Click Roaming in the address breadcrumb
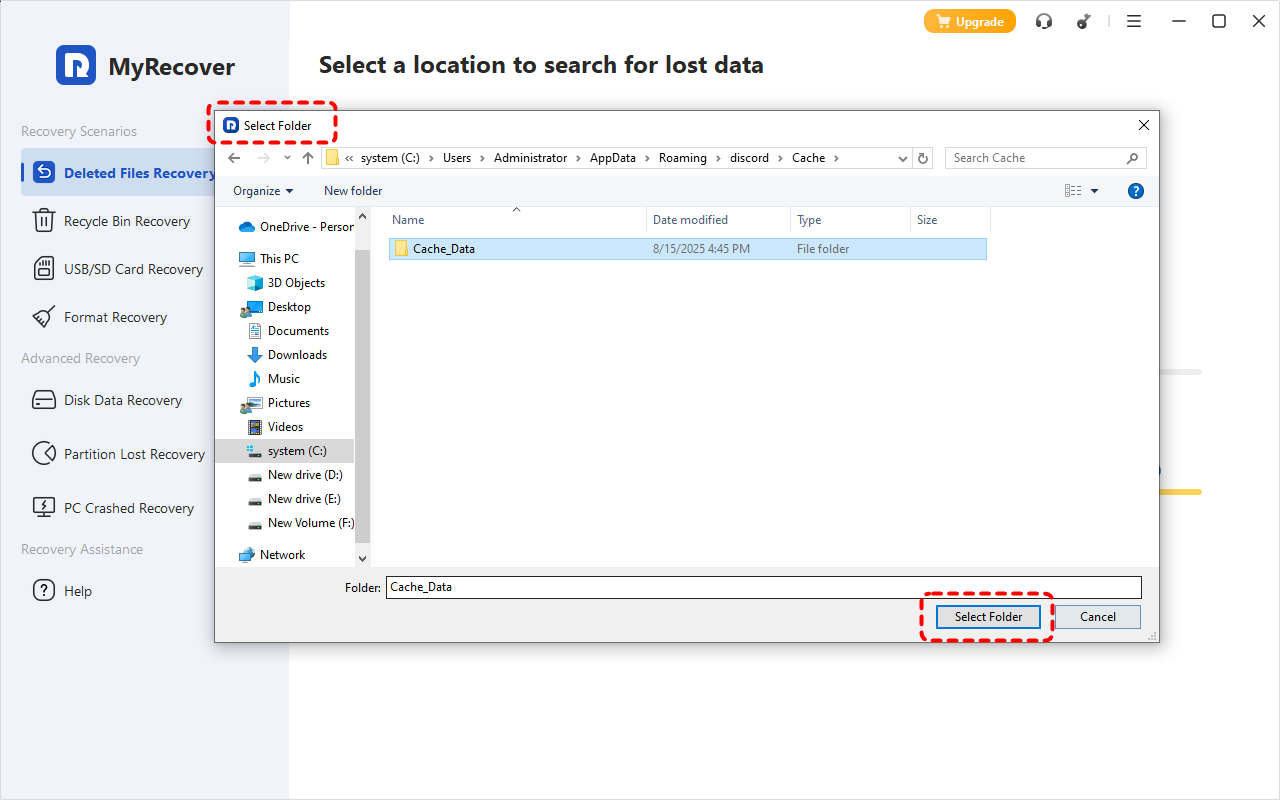Screen dimensions: 1280x800 coord(682,158)
